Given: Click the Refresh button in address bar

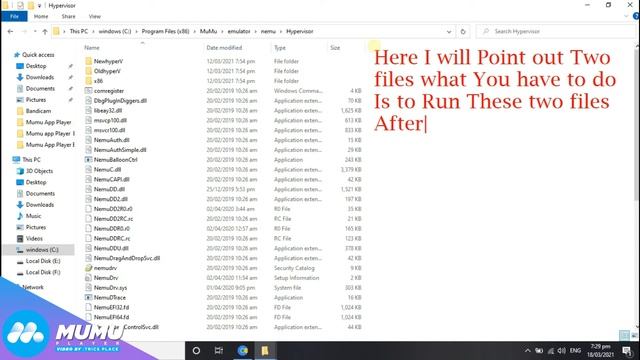Looking at the screenshot, I should (x=463, y=31).
